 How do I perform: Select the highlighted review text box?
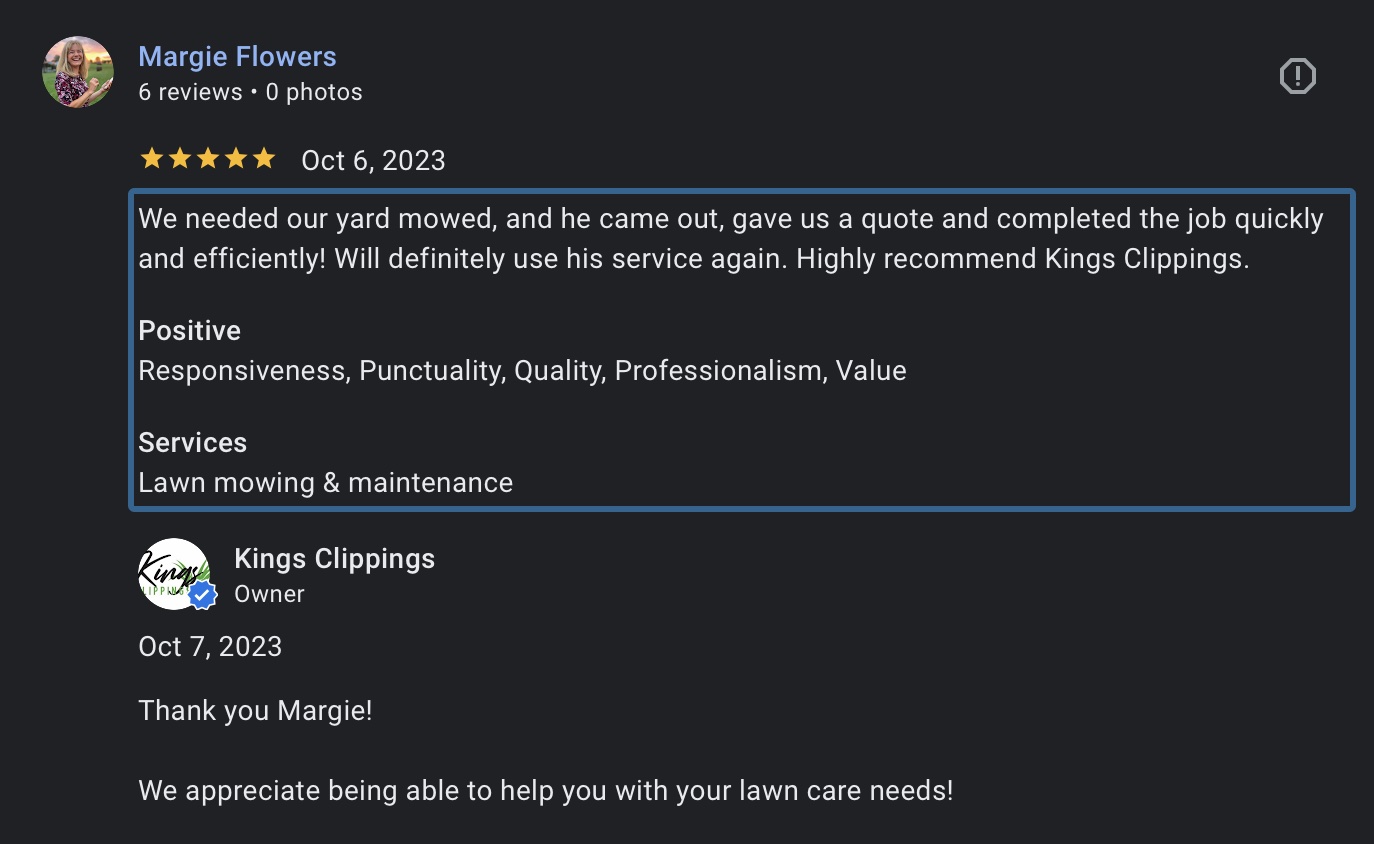[x=740, y=350]
